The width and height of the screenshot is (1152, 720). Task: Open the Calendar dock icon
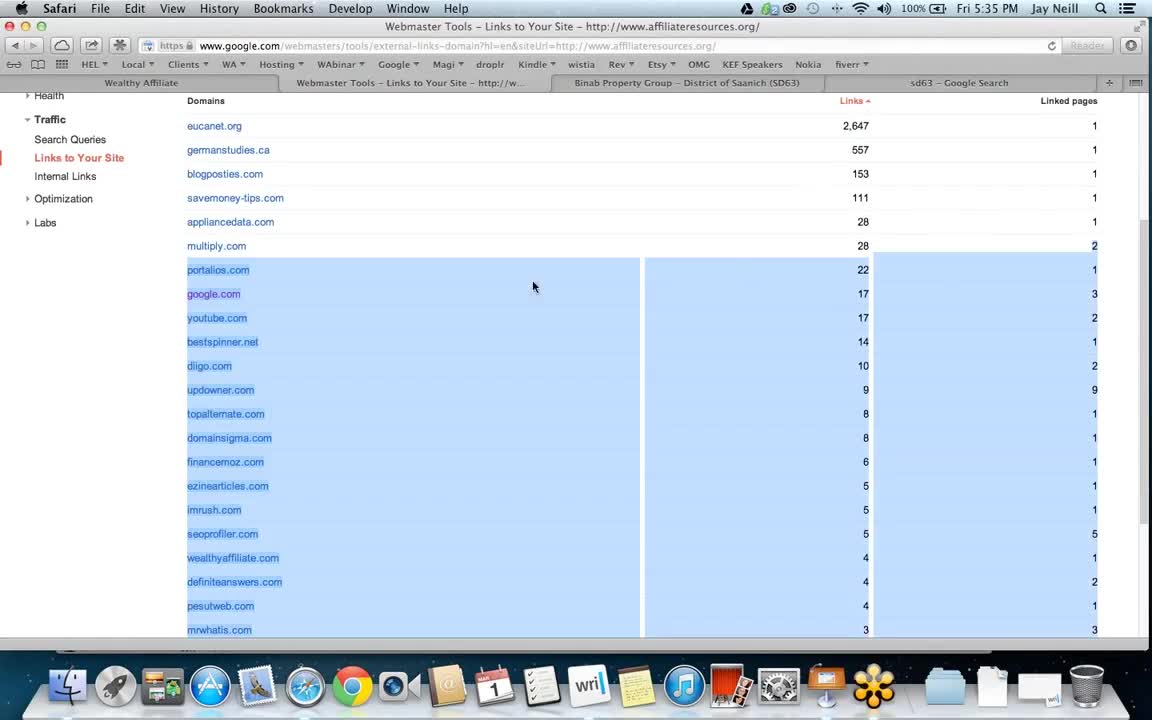(494, 685)
